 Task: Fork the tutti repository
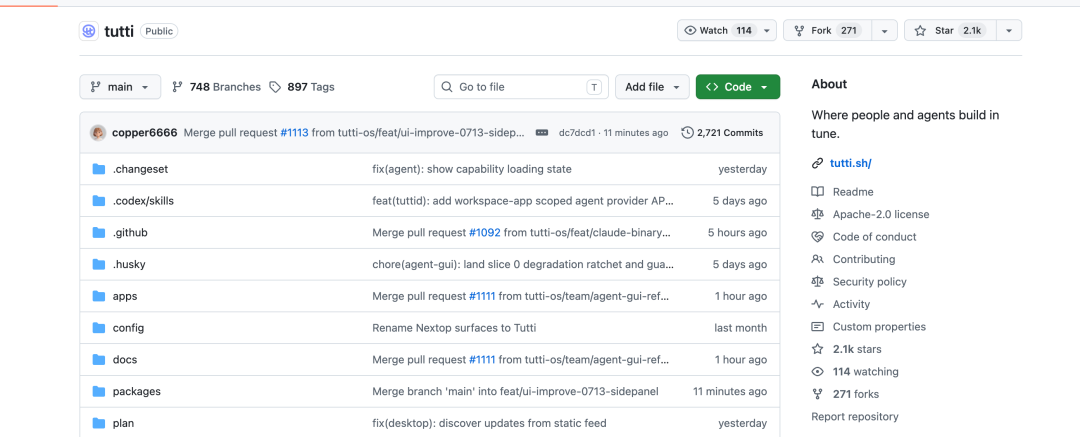(x=827, y=30)
